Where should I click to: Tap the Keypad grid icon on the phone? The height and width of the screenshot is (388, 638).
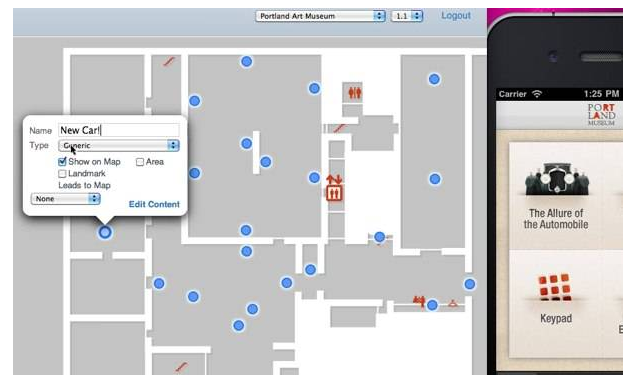(555, 287)
